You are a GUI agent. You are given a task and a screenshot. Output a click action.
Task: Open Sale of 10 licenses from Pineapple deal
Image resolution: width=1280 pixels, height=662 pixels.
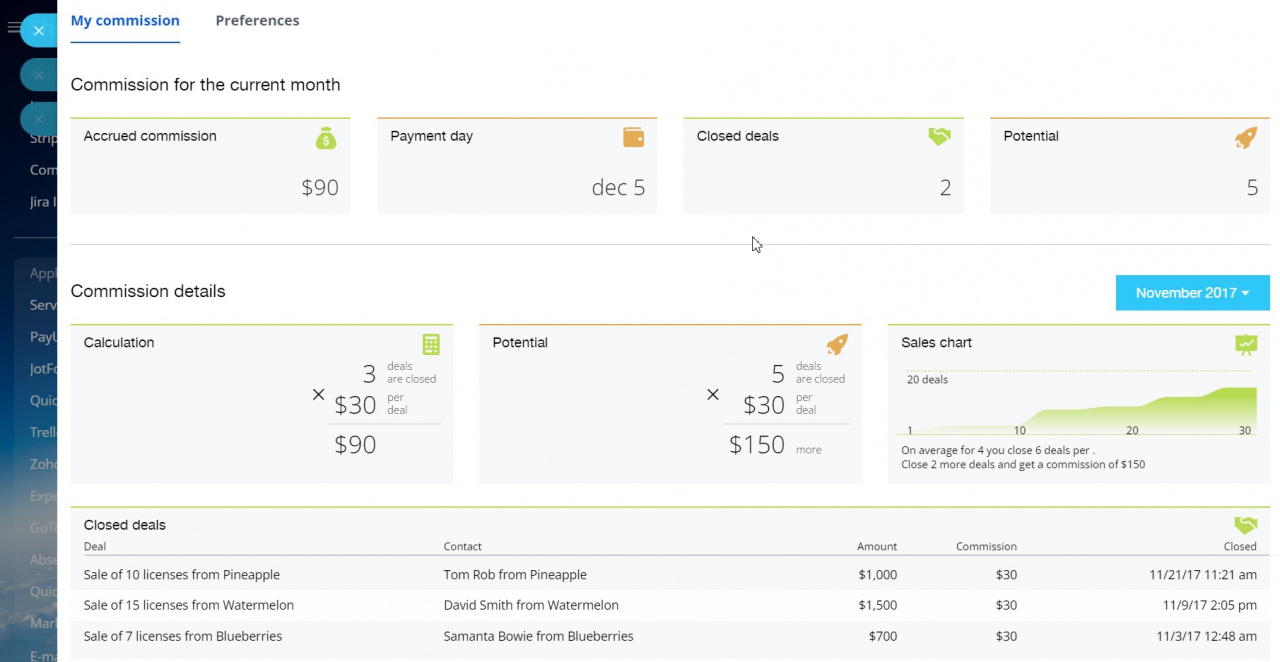coord(181,575)
